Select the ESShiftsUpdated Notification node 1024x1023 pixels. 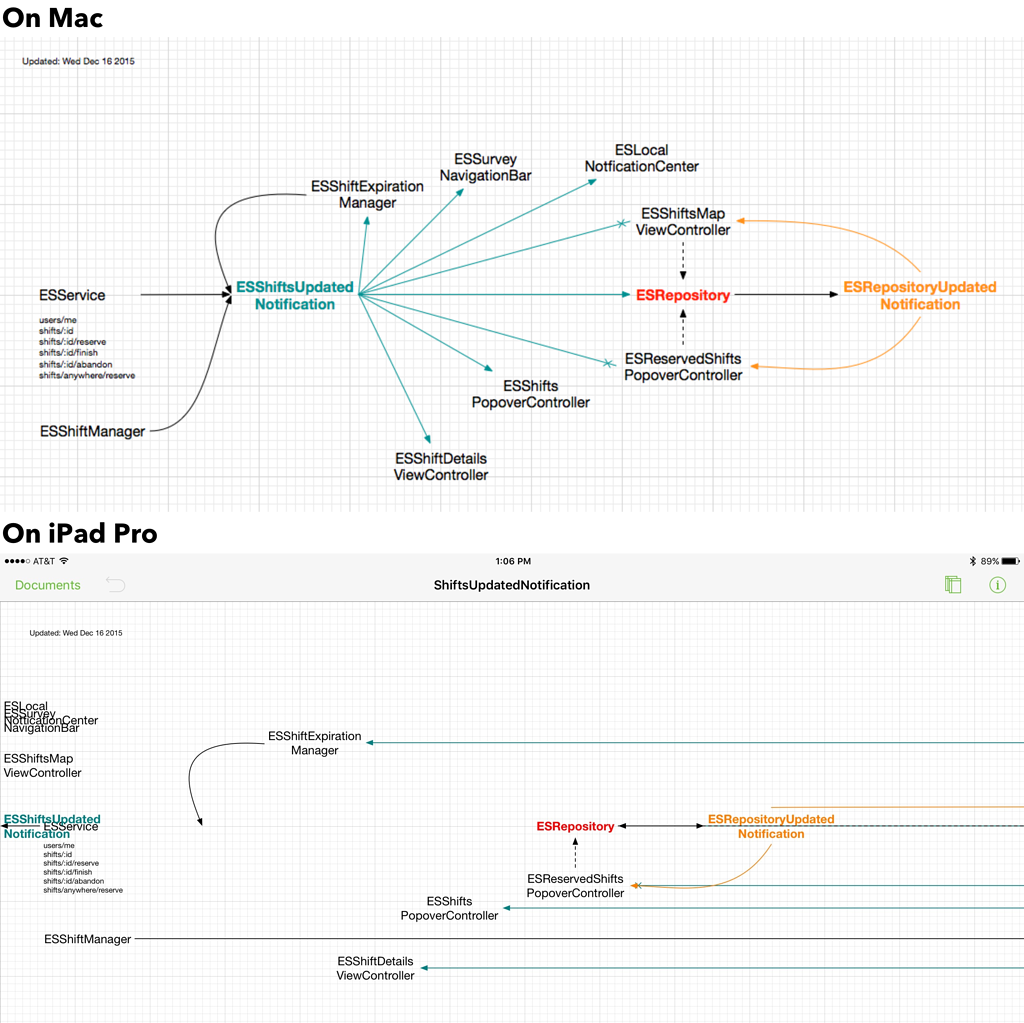(x=294, y=295)
